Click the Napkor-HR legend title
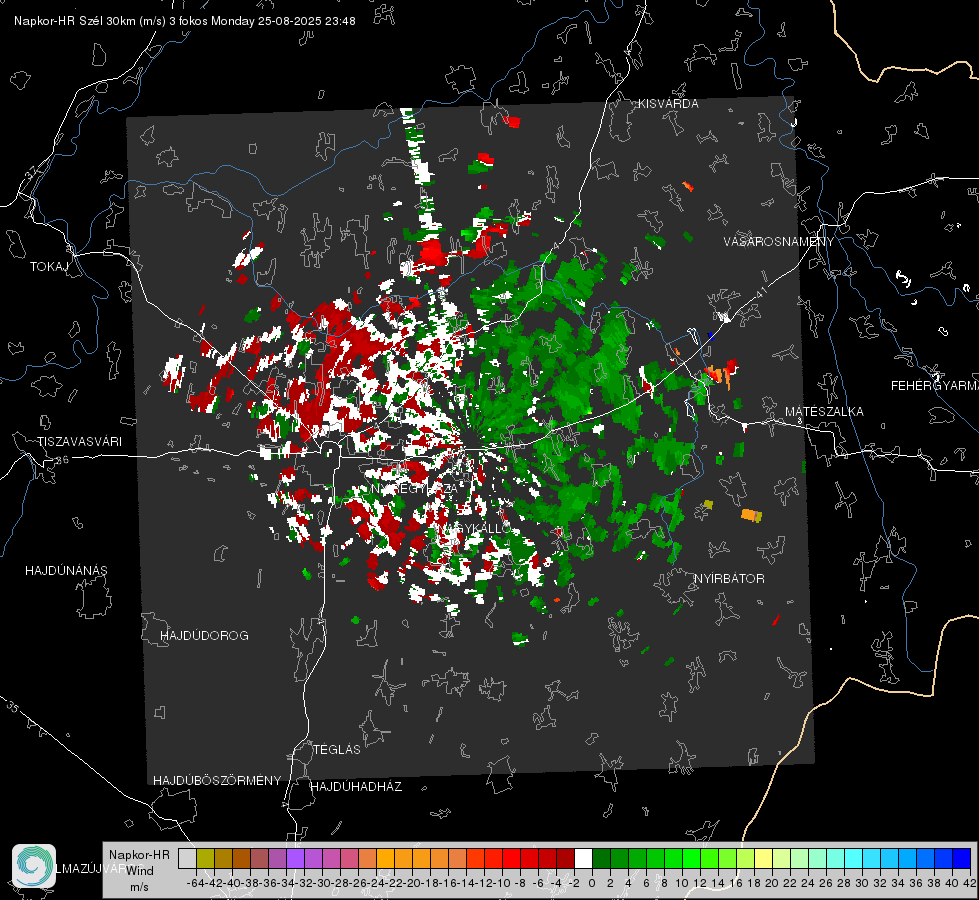Image resolution: width=979 pixels, height=900 pixels. [139, 855]
